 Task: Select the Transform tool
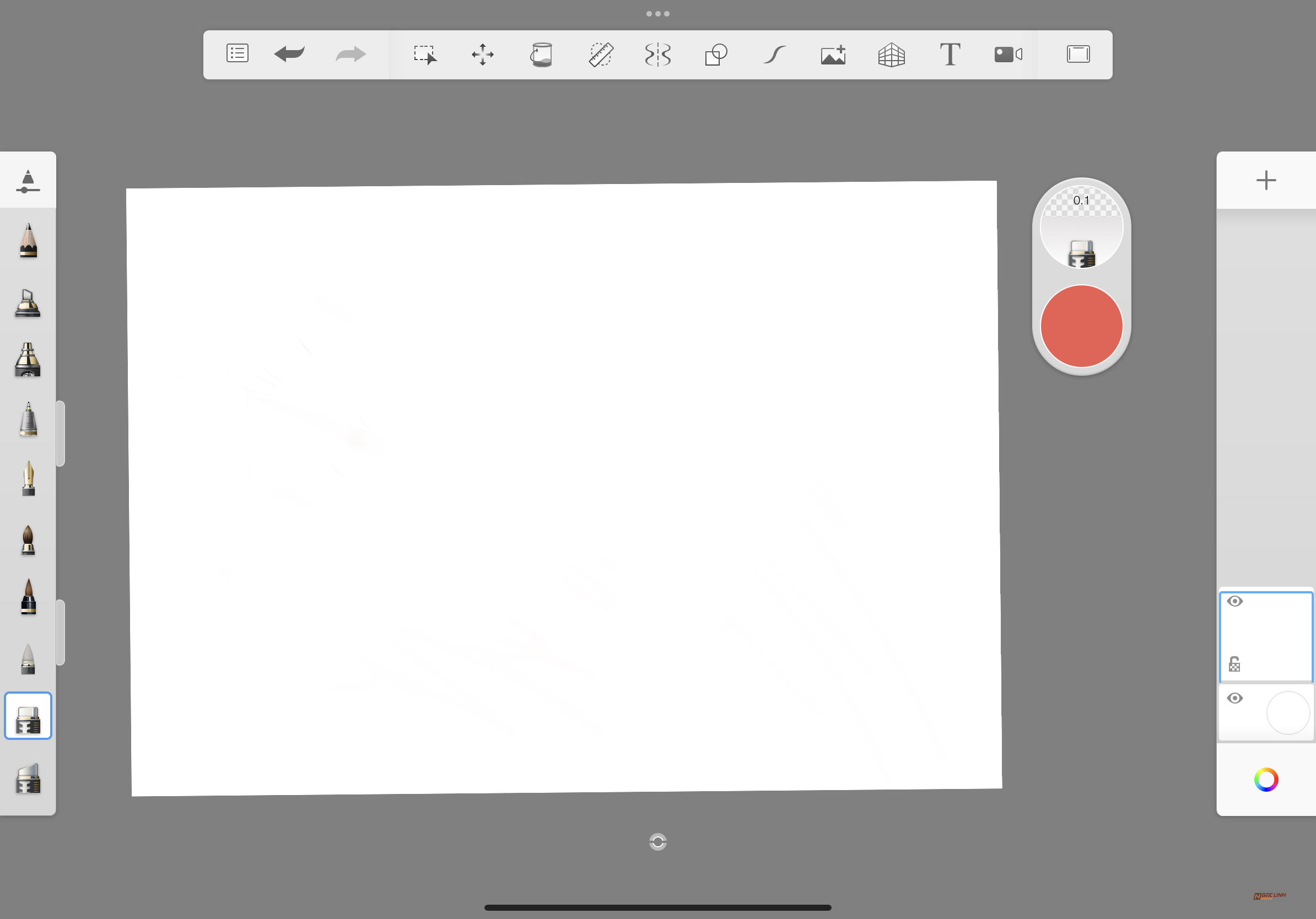coord(483,55)
